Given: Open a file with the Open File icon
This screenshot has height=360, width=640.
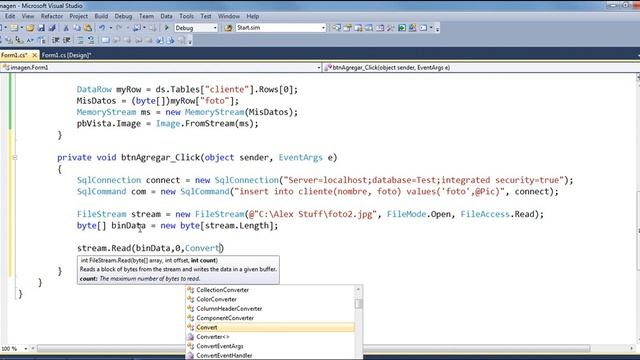Looking at the screenshot, I should (x=29, y=28).
